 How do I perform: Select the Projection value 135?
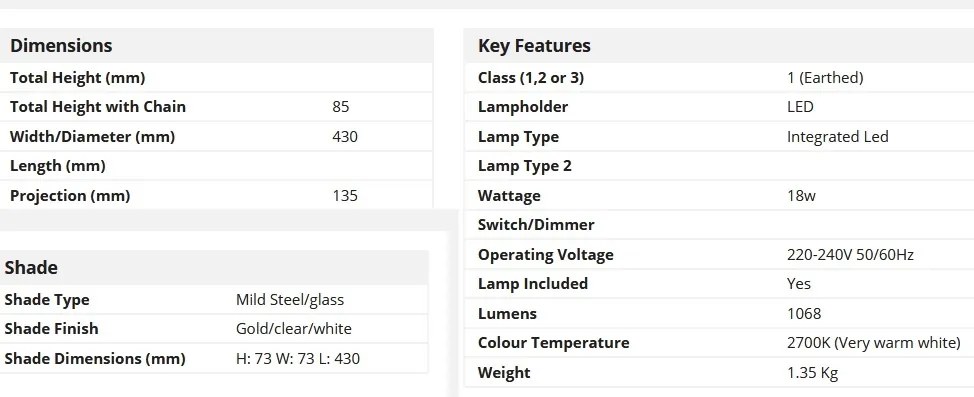(345, 196)
